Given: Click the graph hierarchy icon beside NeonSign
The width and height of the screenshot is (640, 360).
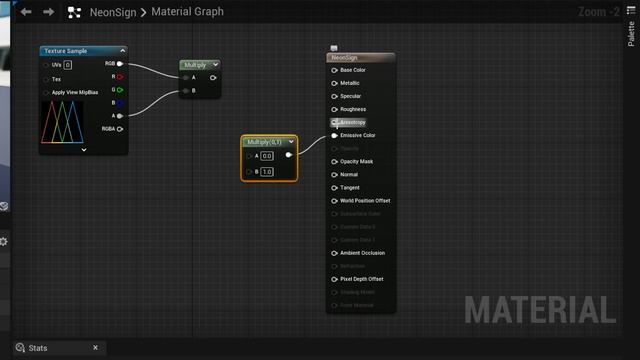Looking at the screenshot, I should 74,12.
